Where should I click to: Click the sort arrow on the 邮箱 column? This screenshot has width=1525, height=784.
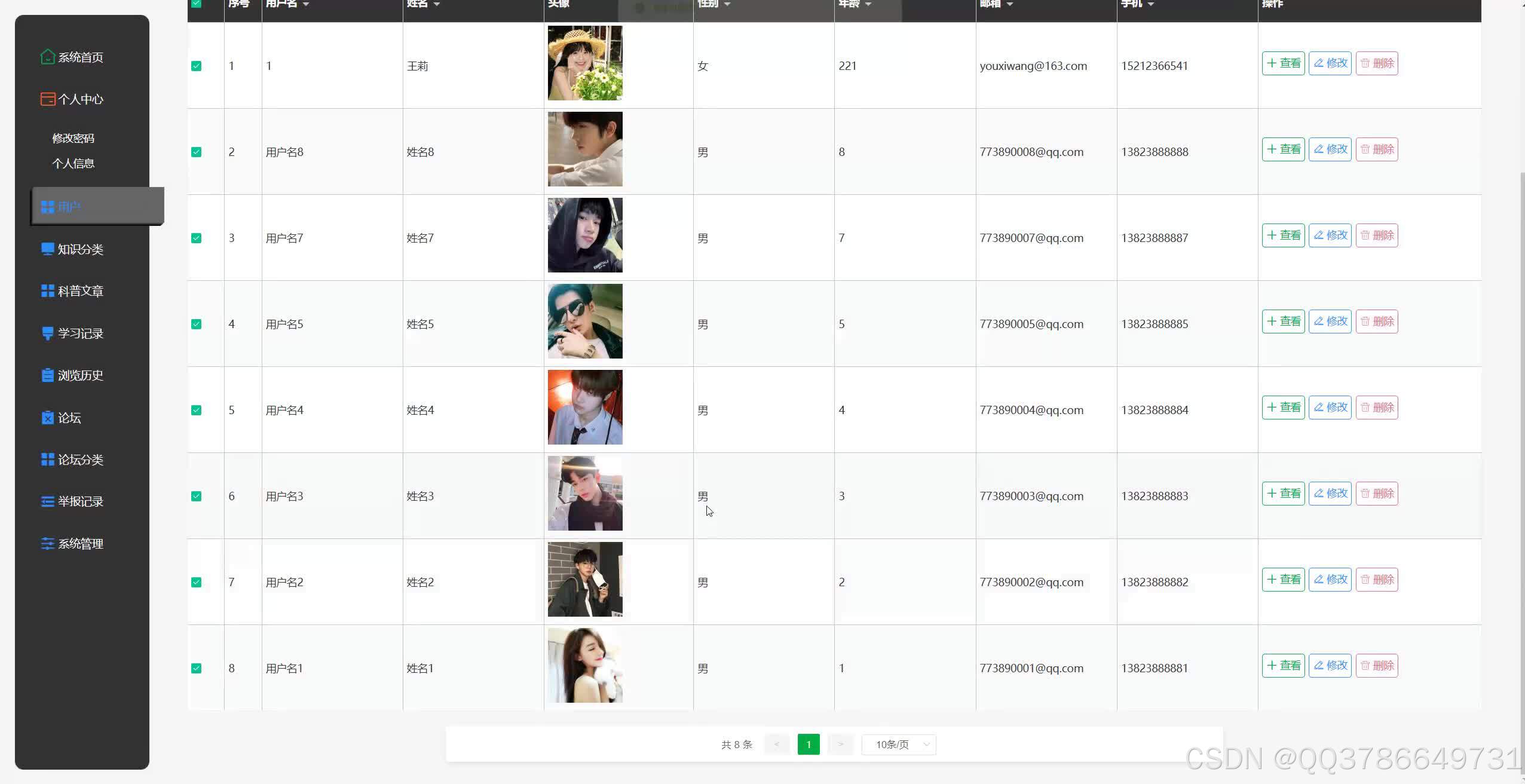click(x=1010, y=4)
